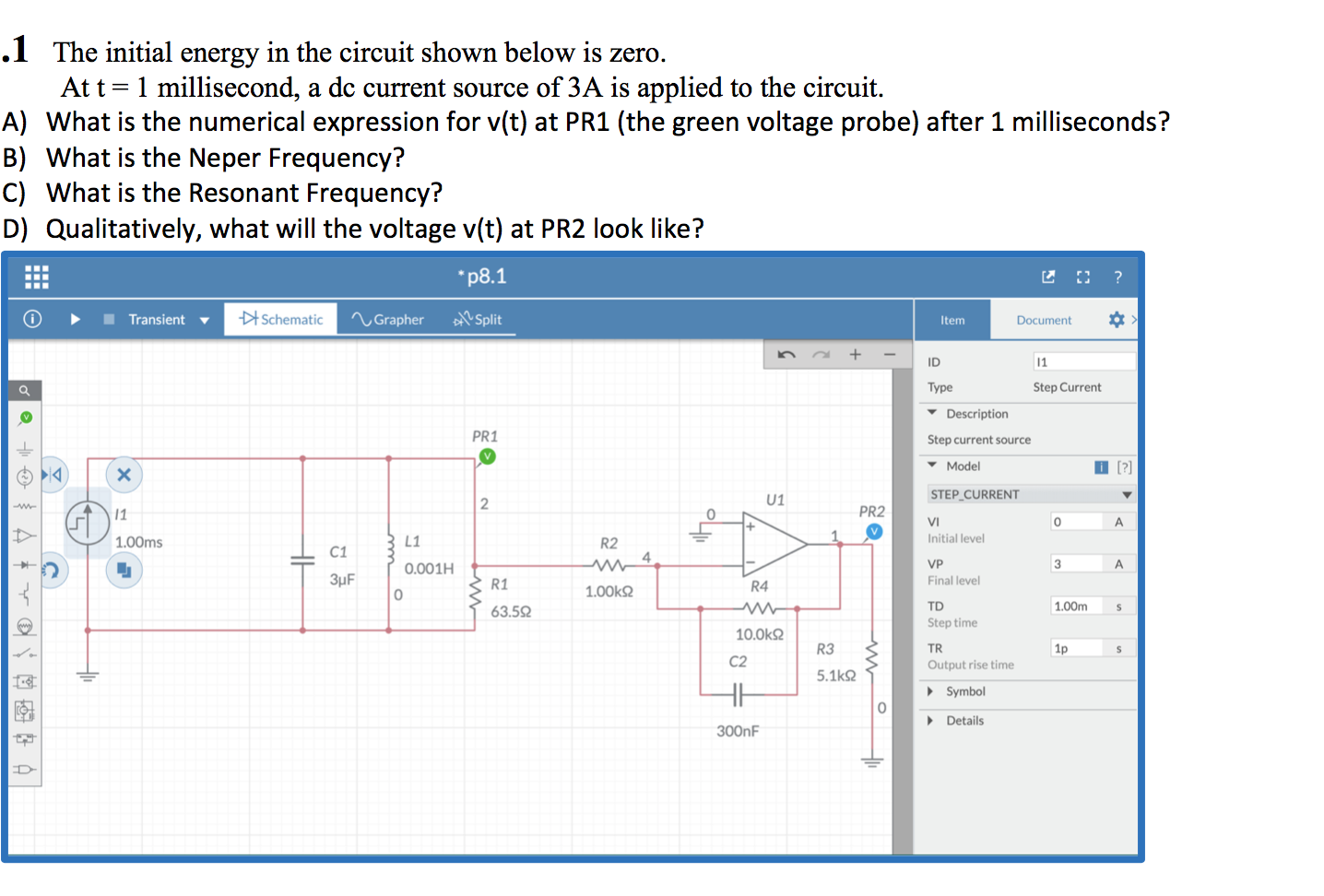The width and height of the screenshot is (1324, 896).
Task: Expand the Symbol section
Action: point(962,691)
